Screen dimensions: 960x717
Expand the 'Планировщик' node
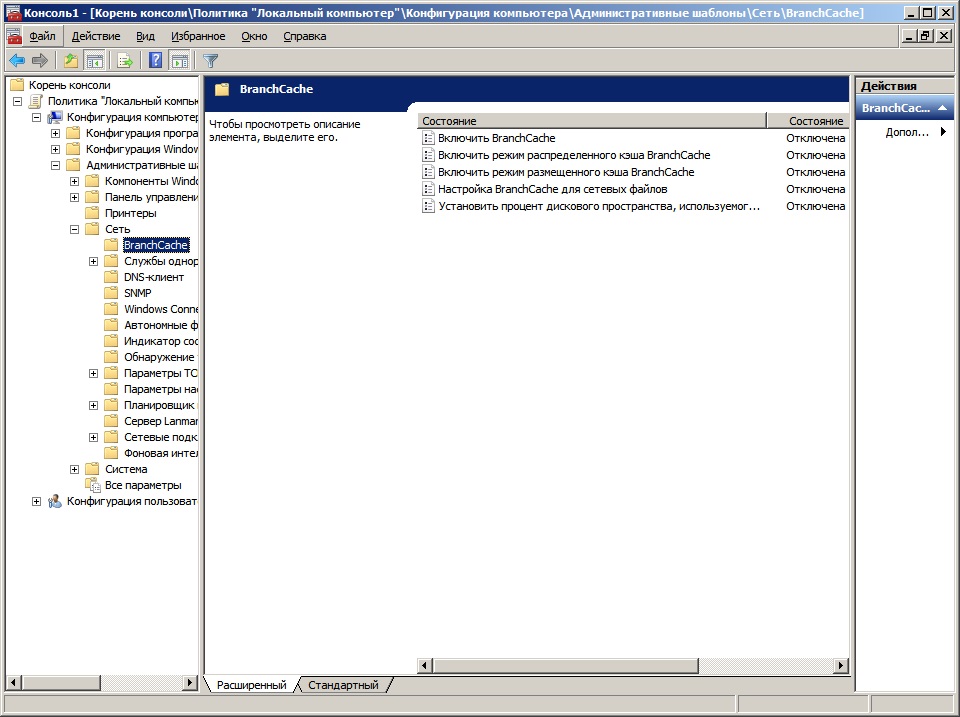94,405
